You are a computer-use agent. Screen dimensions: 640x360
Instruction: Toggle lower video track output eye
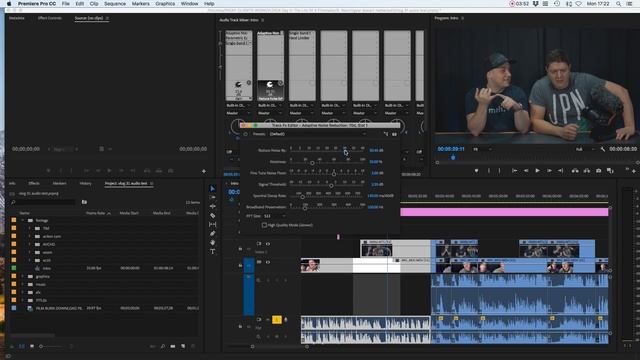(x=268, y=262)
